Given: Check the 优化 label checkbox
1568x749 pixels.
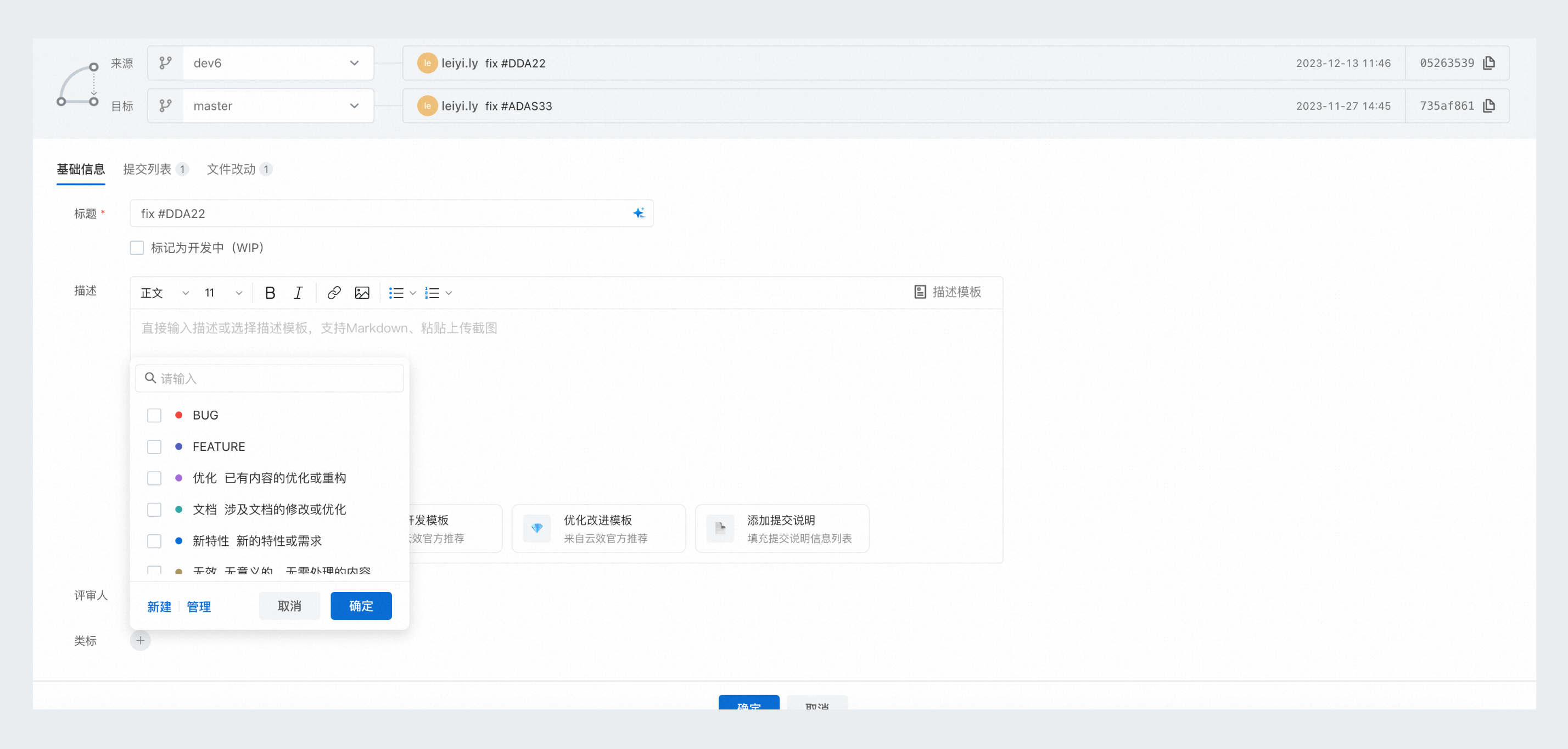Looking at the screenshot, I should pyautogui.click(x=155, y=478).
